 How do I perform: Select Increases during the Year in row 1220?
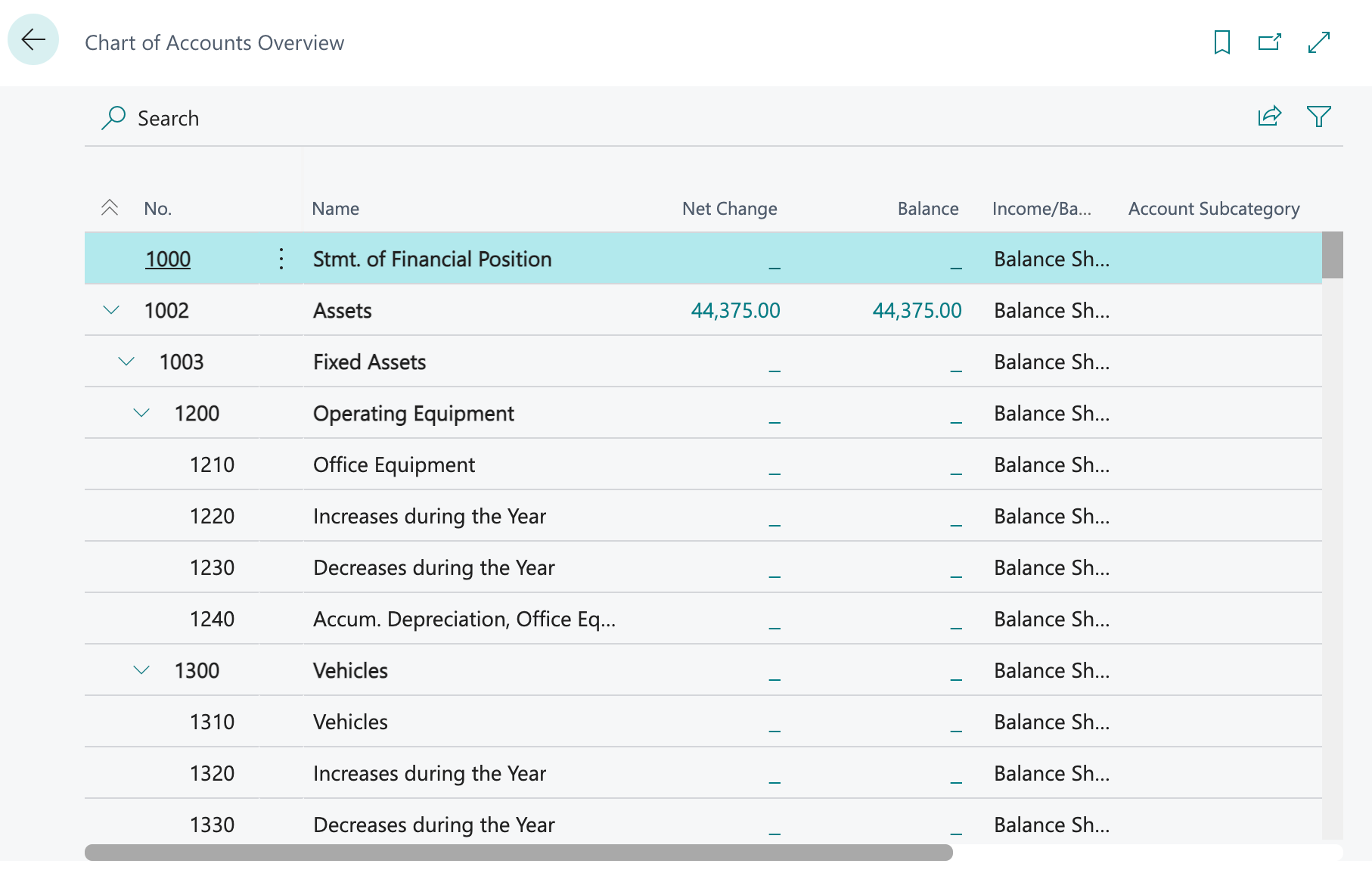pyautogui.click(x=429, y=516)
